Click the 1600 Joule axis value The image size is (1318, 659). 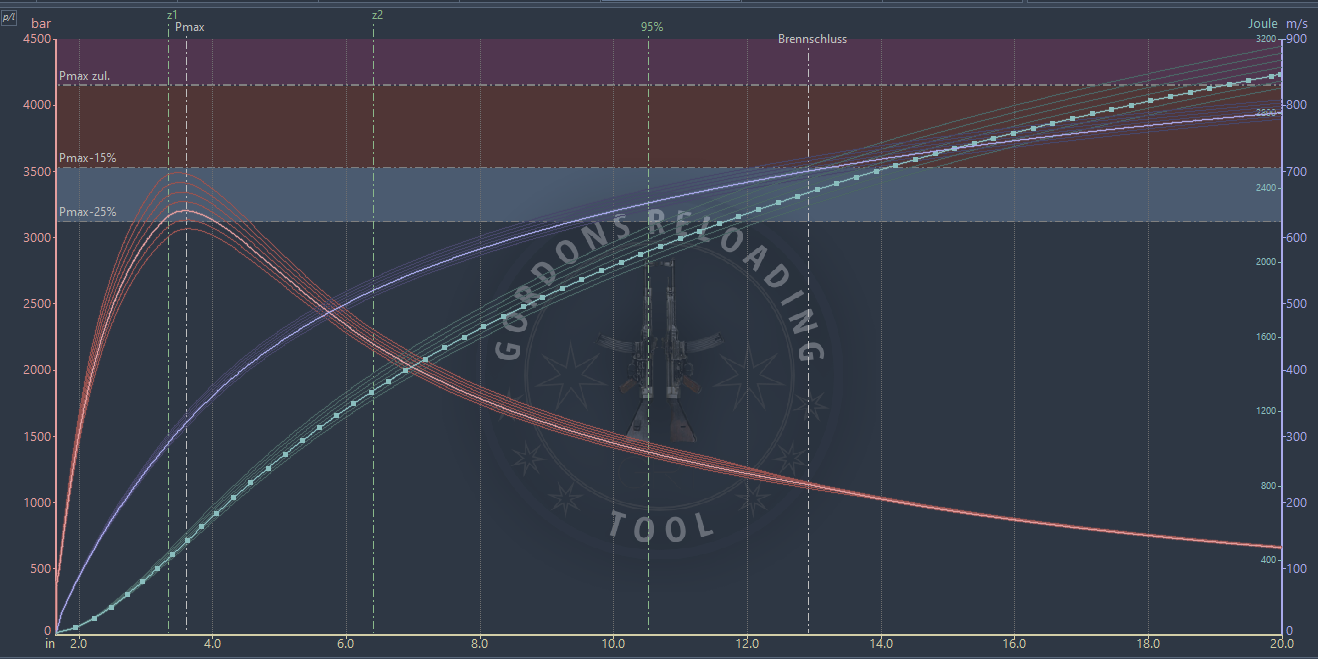tap(1266, 337)
